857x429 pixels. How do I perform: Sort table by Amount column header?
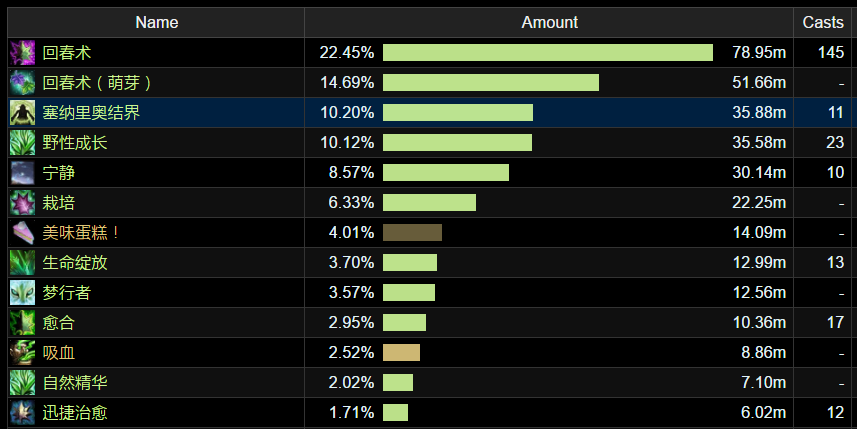549,22
